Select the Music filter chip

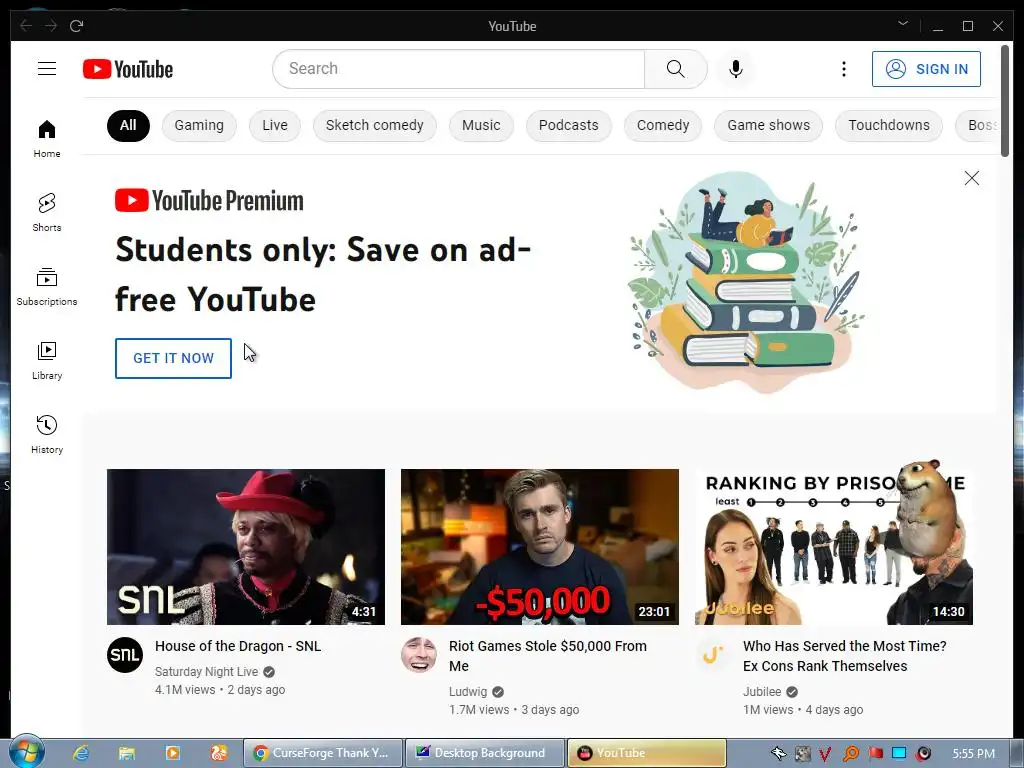click(x=481, y=125)
